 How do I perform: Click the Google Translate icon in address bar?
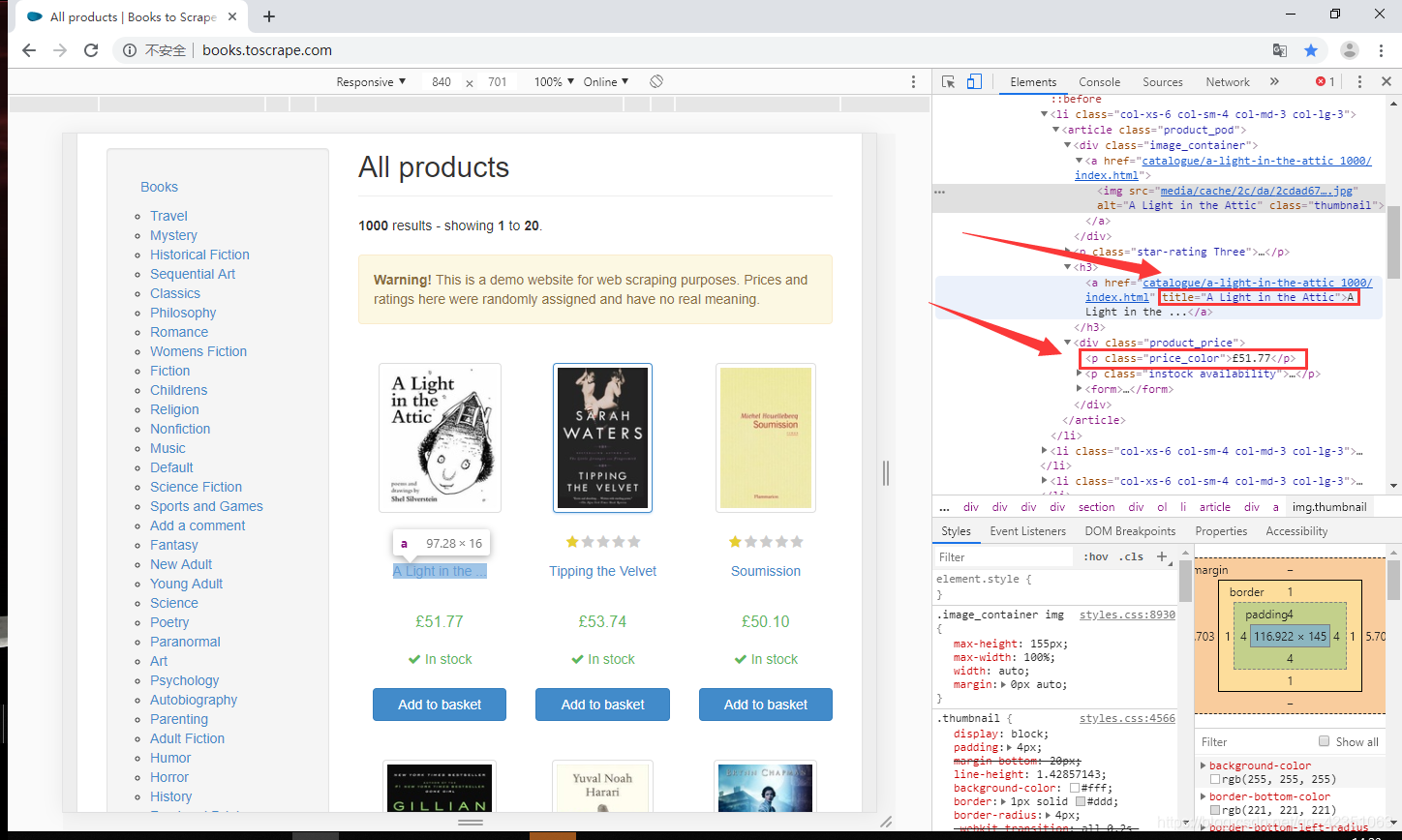(x=1280, y=50)
